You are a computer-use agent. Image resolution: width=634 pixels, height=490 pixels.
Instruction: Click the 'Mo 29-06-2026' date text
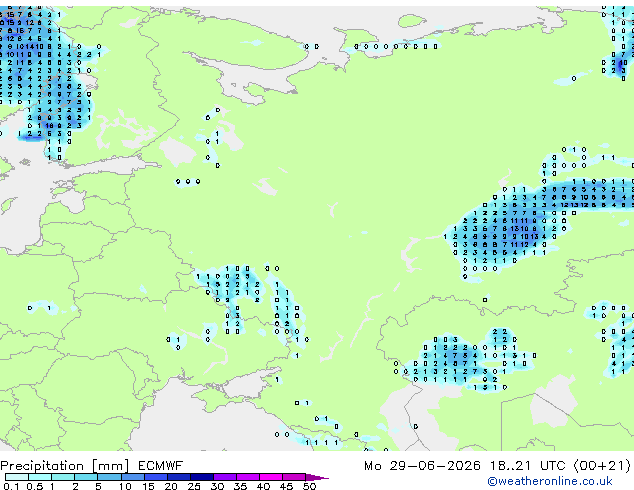click(422, 466)
